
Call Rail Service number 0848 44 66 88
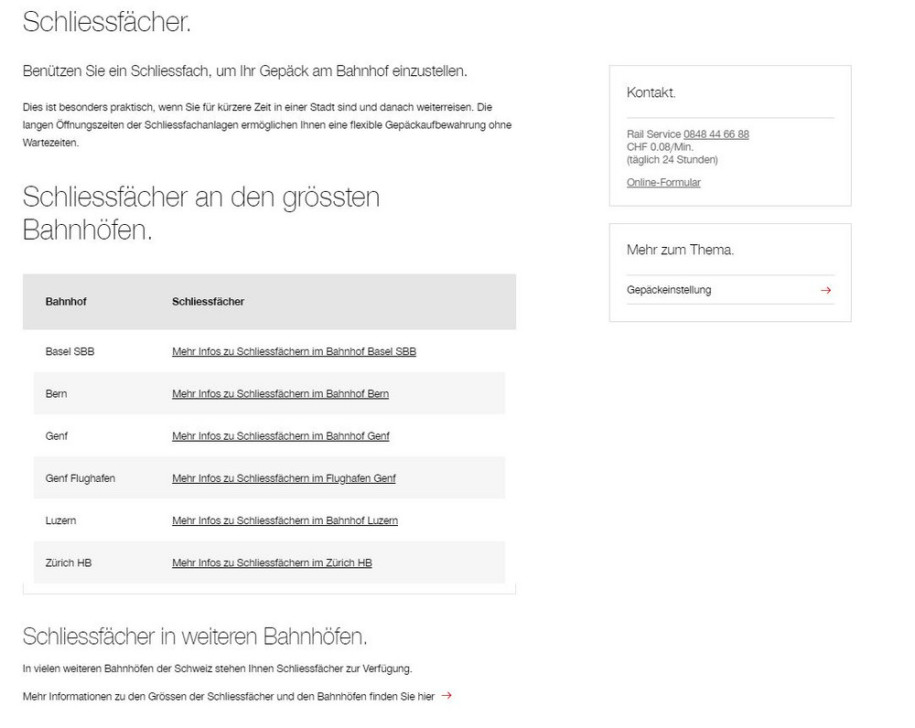(x=716, y=134)
